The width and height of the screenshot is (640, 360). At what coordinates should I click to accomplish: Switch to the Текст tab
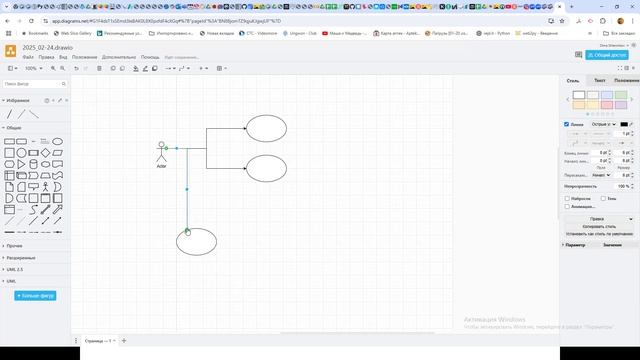pos(600,80)
